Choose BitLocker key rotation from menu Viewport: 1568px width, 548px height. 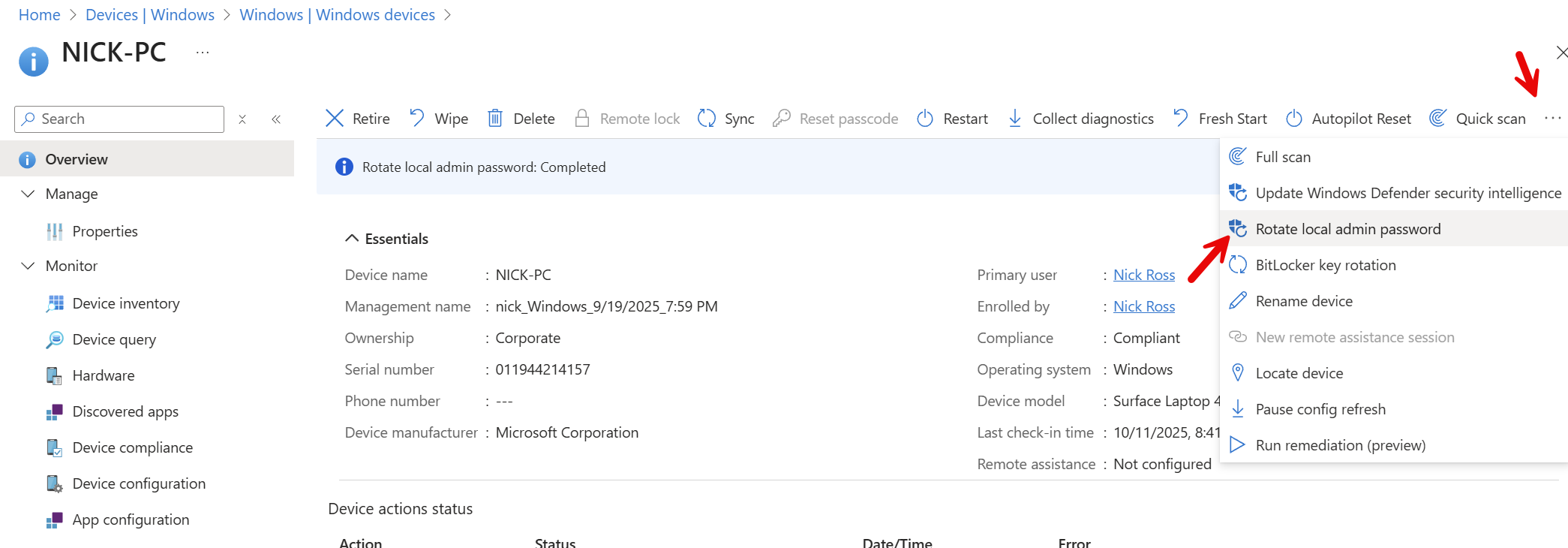point(1325,265)
